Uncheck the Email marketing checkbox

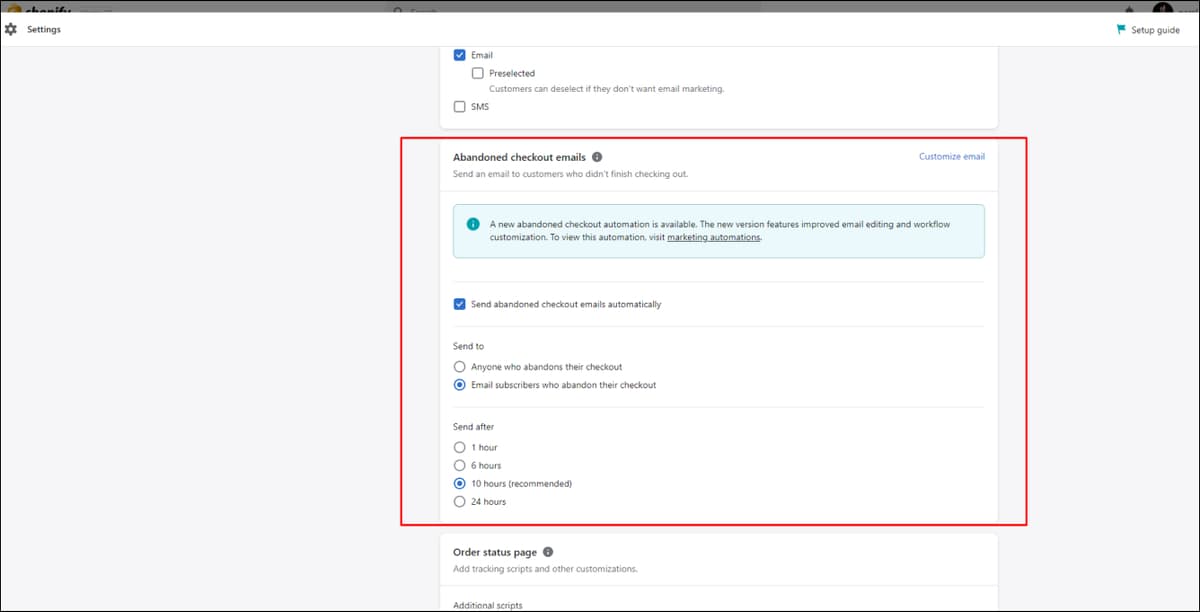[x=460, y=55]
